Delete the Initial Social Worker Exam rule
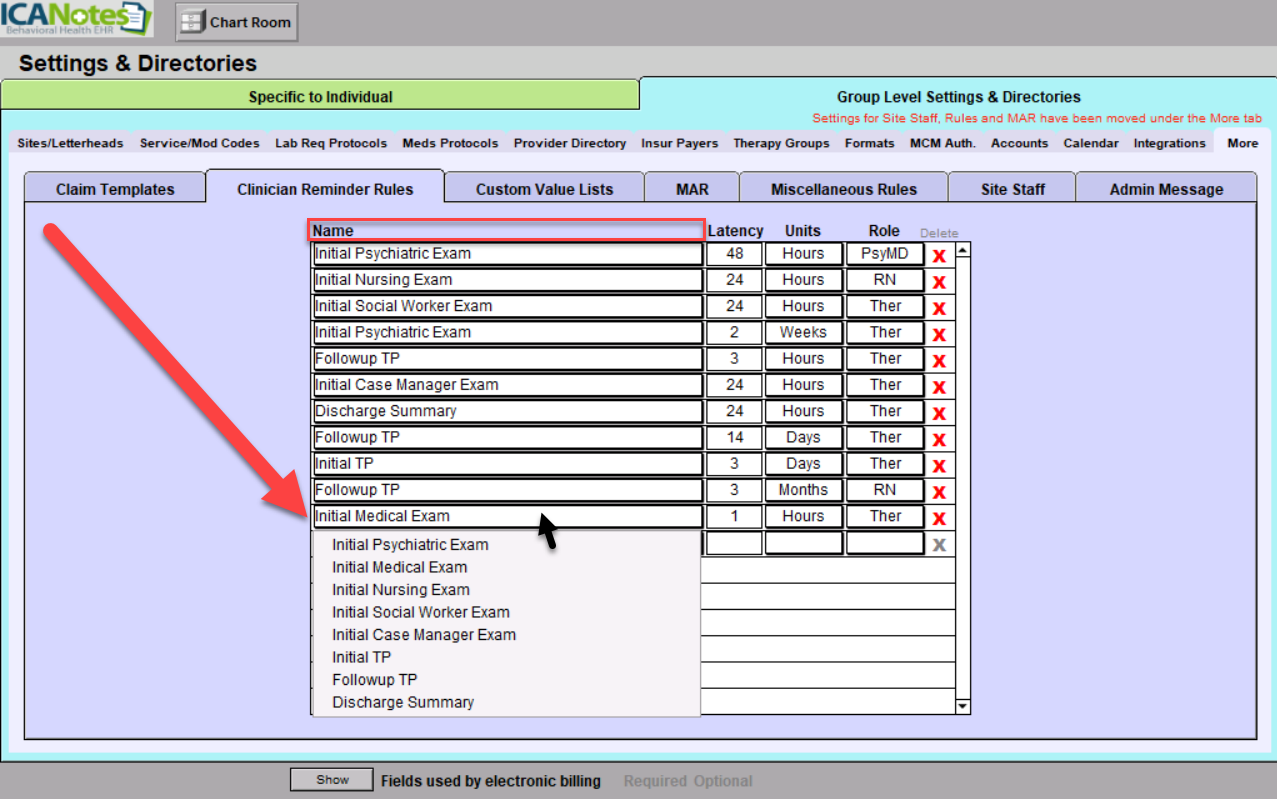1277x799 pixels. [x=939, y=308]
